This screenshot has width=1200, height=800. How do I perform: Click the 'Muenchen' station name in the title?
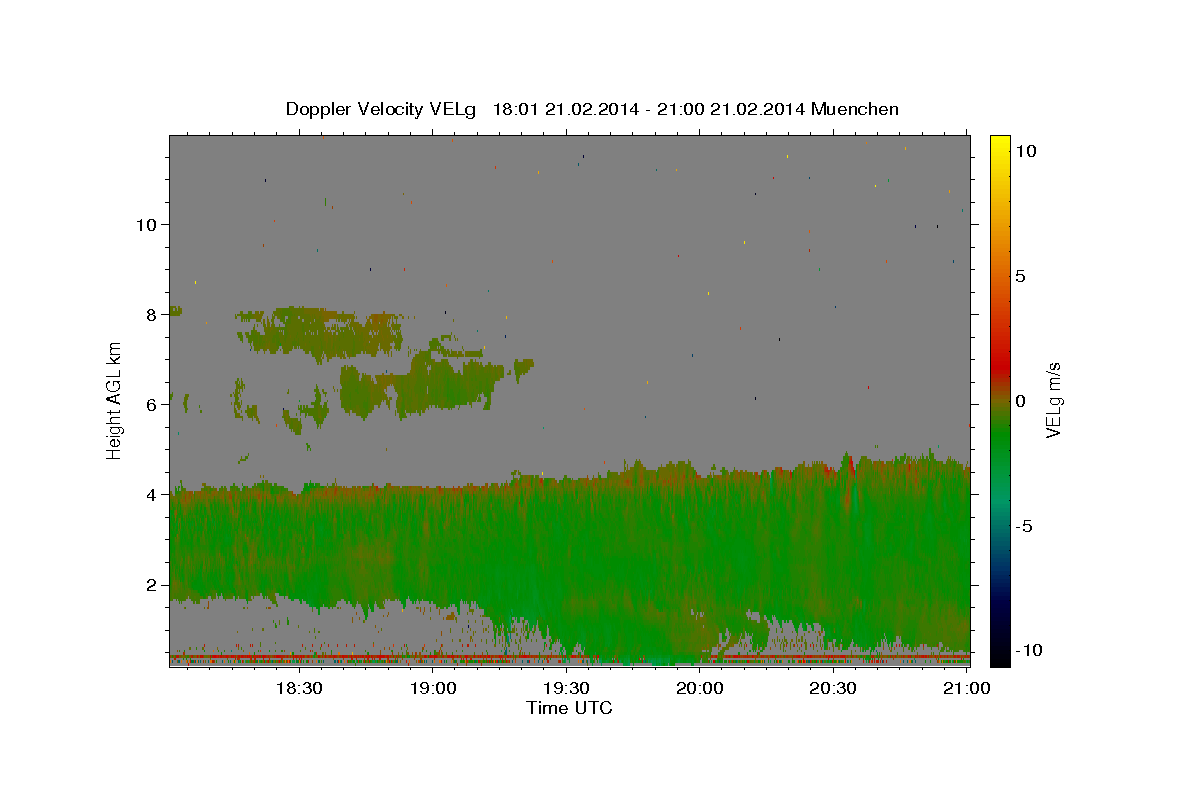point(855,109)
